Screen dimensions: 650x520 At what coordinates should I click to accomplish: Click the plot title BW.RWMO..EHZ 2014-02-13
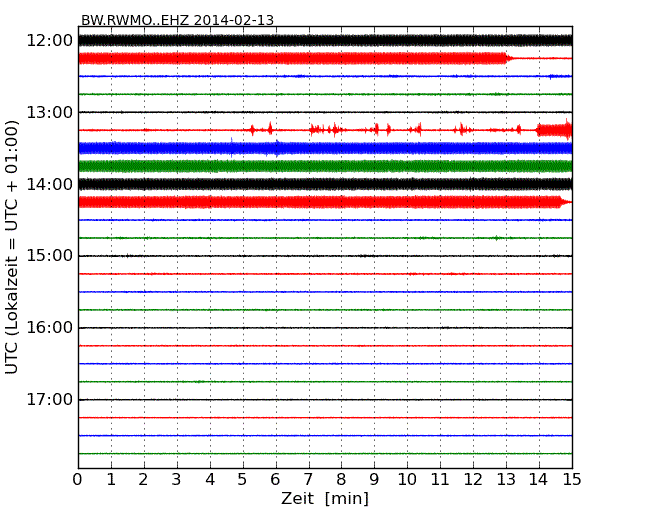pos(177,20)
